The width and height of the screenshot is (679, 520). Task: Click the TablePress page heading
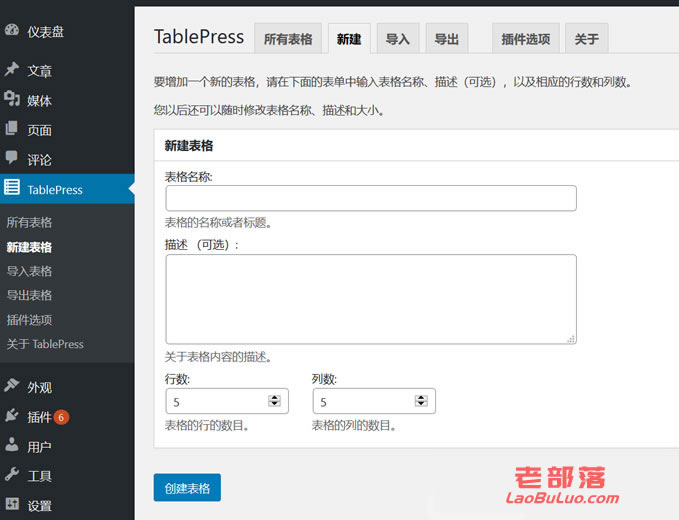pyautogui.click(x=199, y=37)
